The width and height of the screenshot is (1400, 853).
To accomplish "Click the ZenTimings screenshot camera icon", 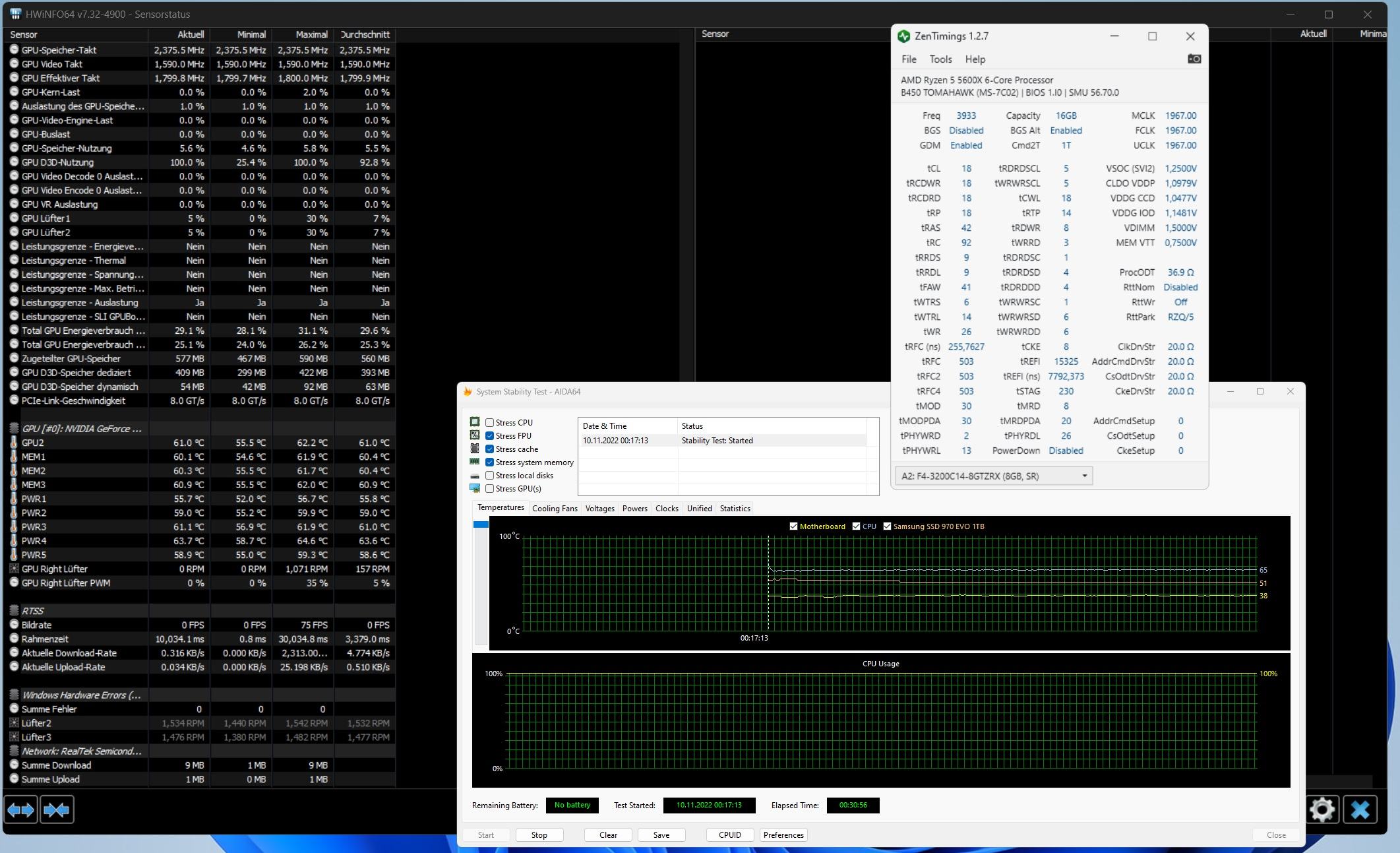I will pyautogui.click(x=1194, y=59).
